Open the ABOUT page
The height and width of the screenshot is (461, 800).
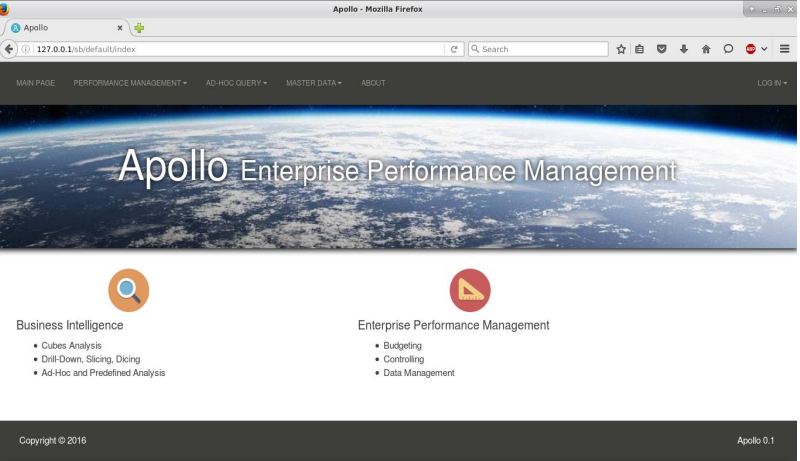373,83
